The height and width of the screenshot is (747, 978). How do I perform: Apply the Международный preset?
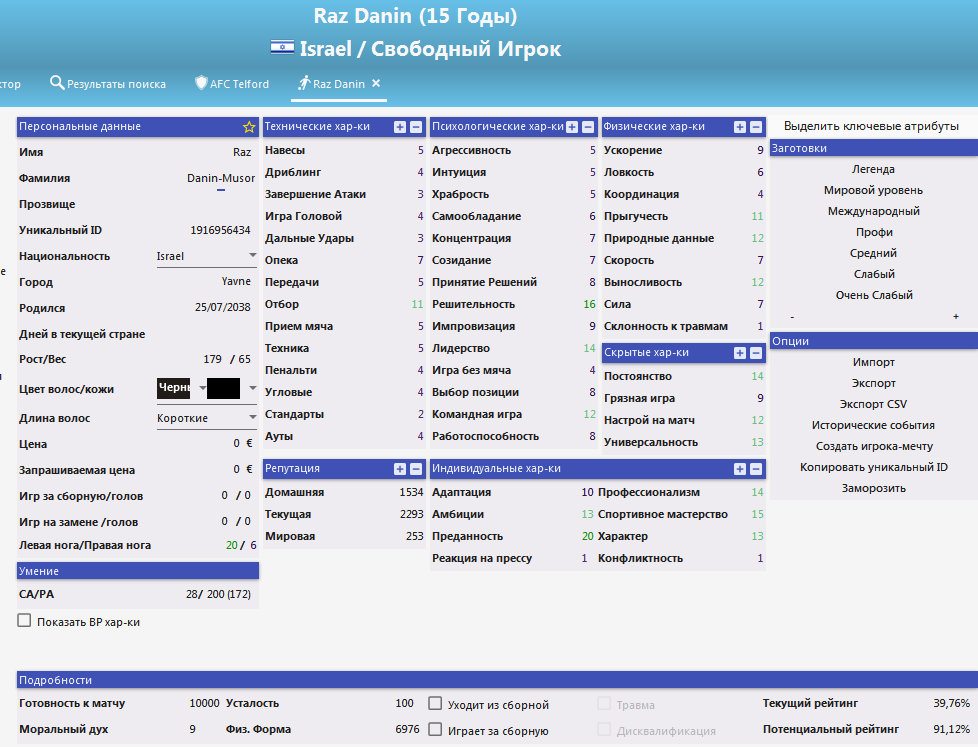[x=873, y=211]
